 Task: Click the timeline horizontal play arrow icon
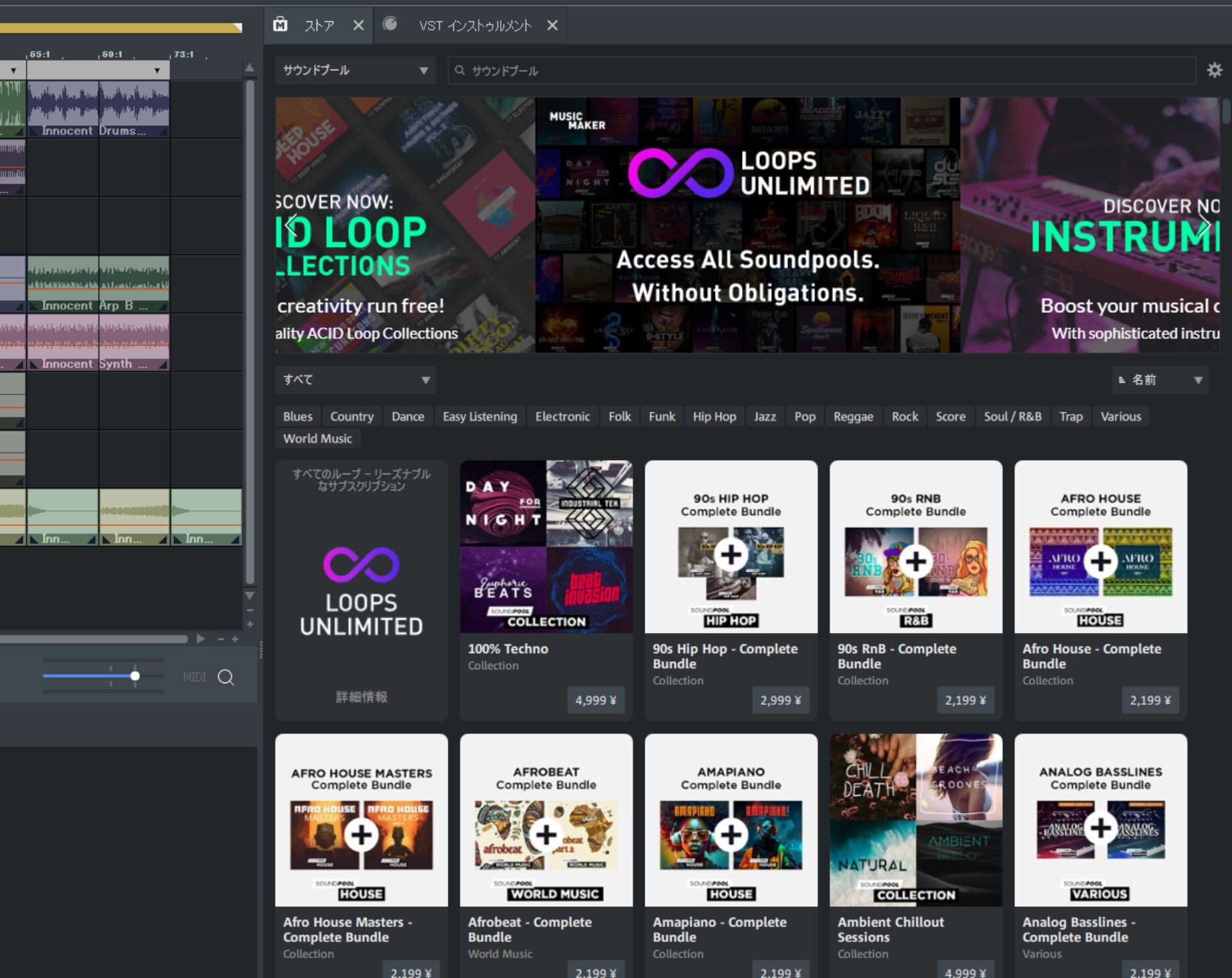[x=200, y=639]
